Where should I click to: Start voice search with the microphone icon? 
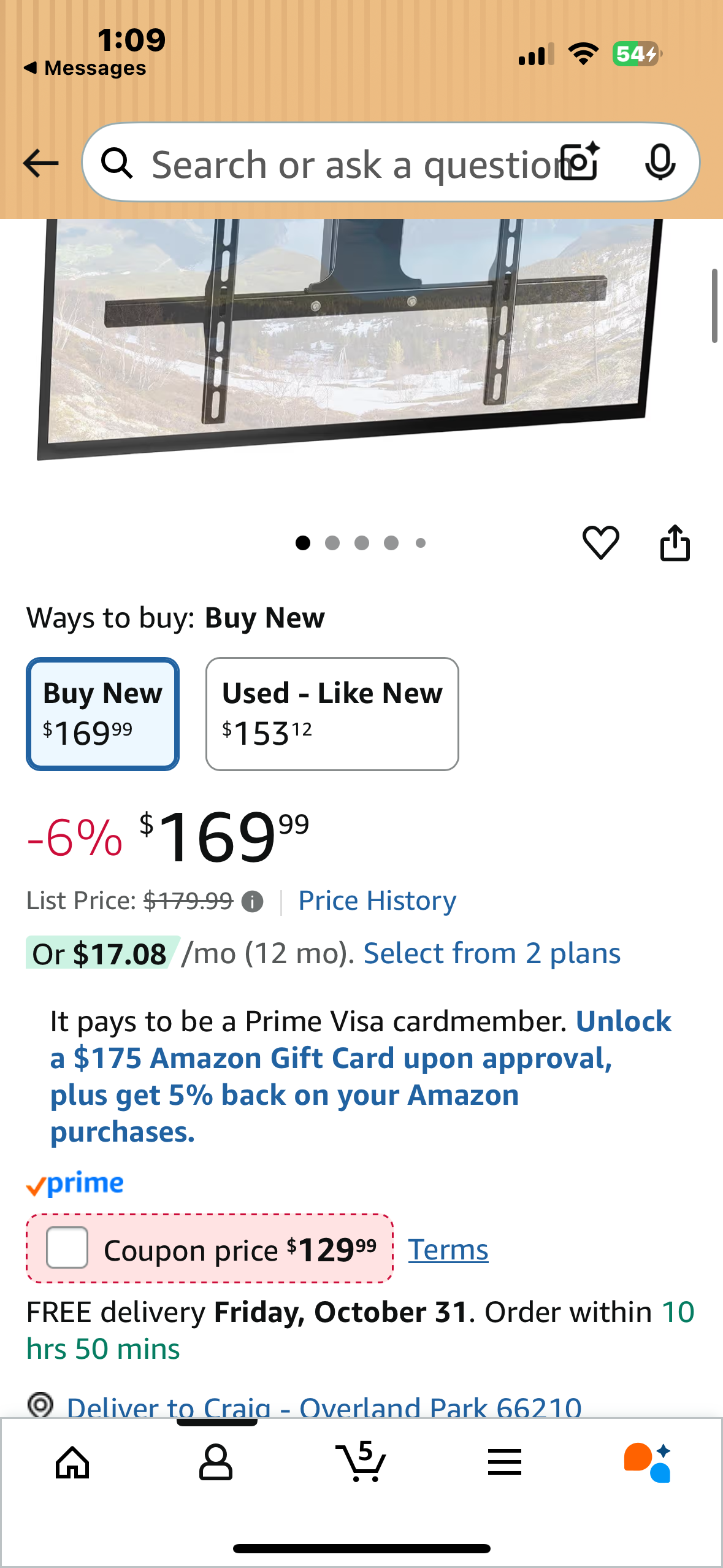click(x=660, y=163)
